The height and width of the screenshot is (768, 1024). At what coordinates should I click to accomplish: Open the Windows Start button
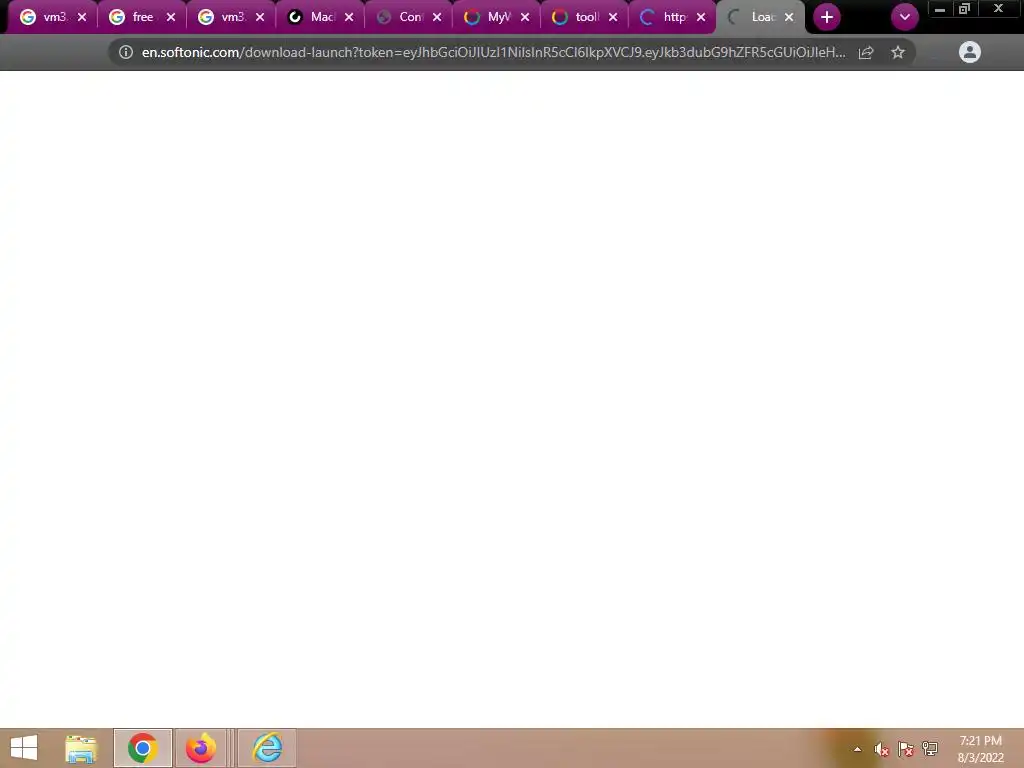coord(24,748)
